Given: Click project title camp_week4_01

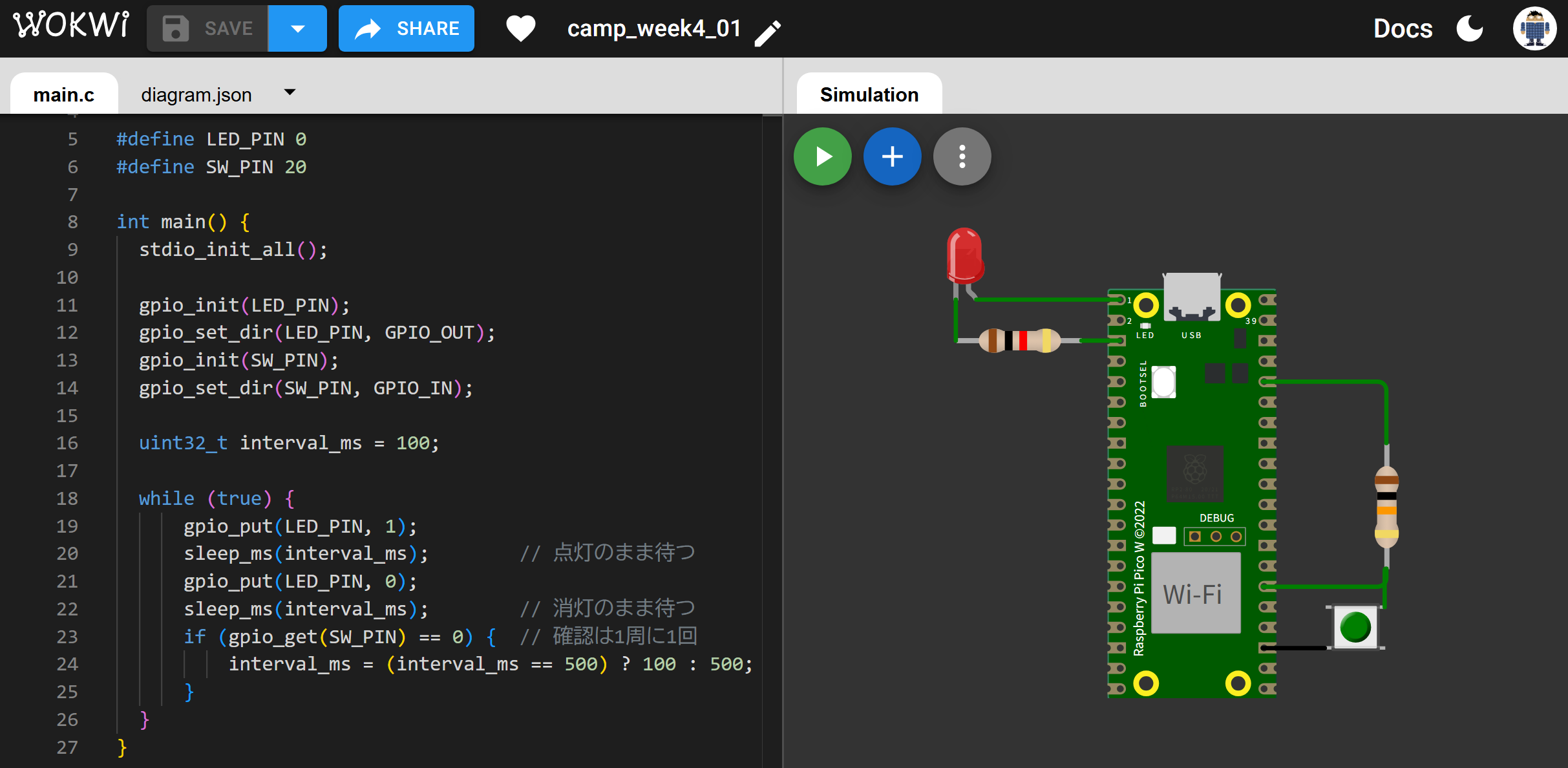Looking at the screenshot, I should (x=654, y=28).
